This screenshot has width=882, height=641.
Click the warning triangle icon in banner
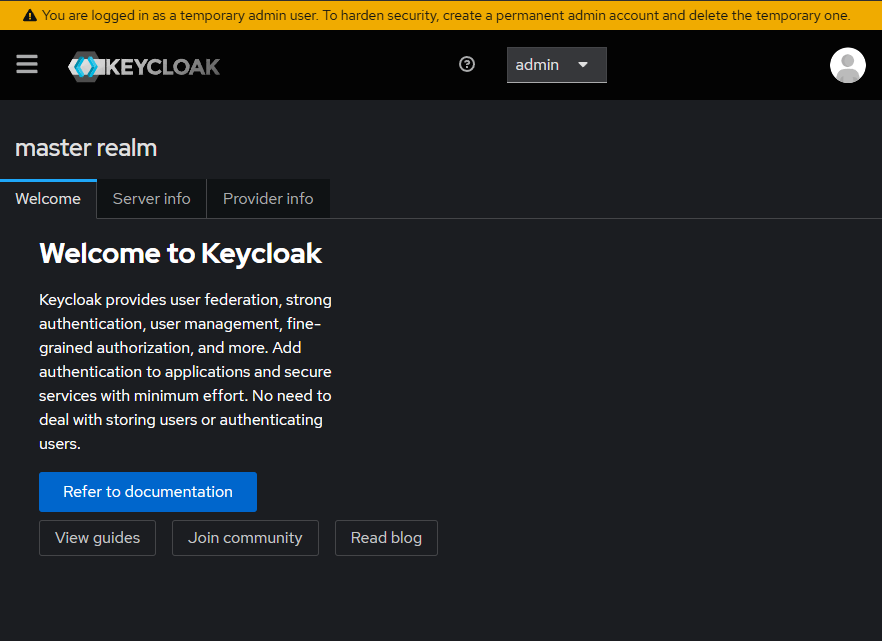coord(30,16)
